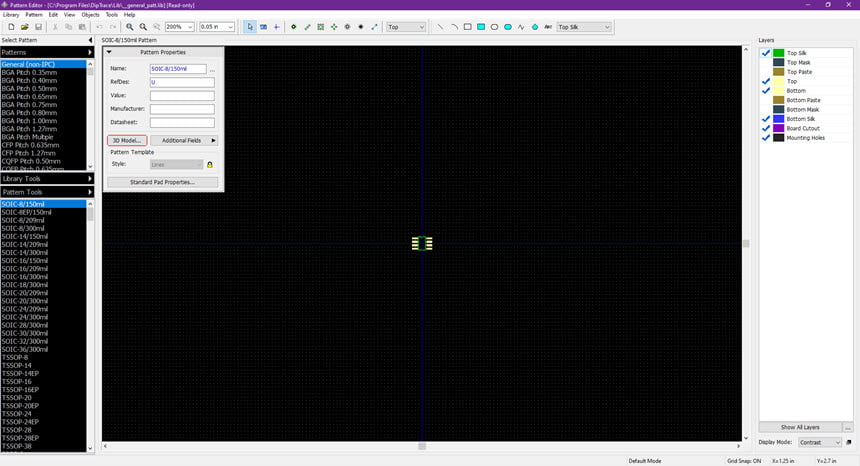Toggle Top Silk layer visibility
860x466 pixels.
pos(766,53)
